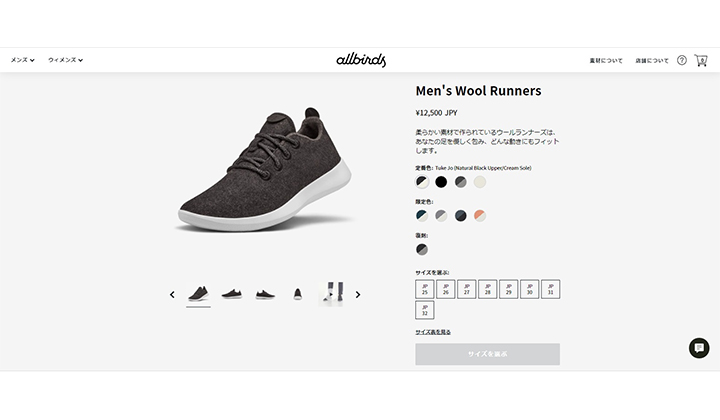This screenshot has height=420, width=720.
Task: Go to next thumbnail with right arrow
Action: click(x=358, y=295)
